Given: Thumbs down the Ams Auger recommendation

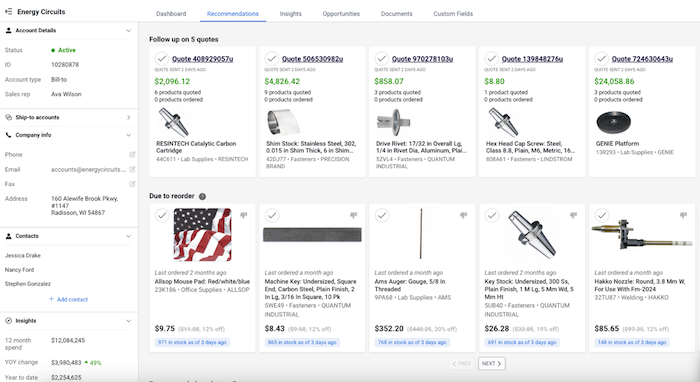Looking at the screenshot, I should 463,215.
